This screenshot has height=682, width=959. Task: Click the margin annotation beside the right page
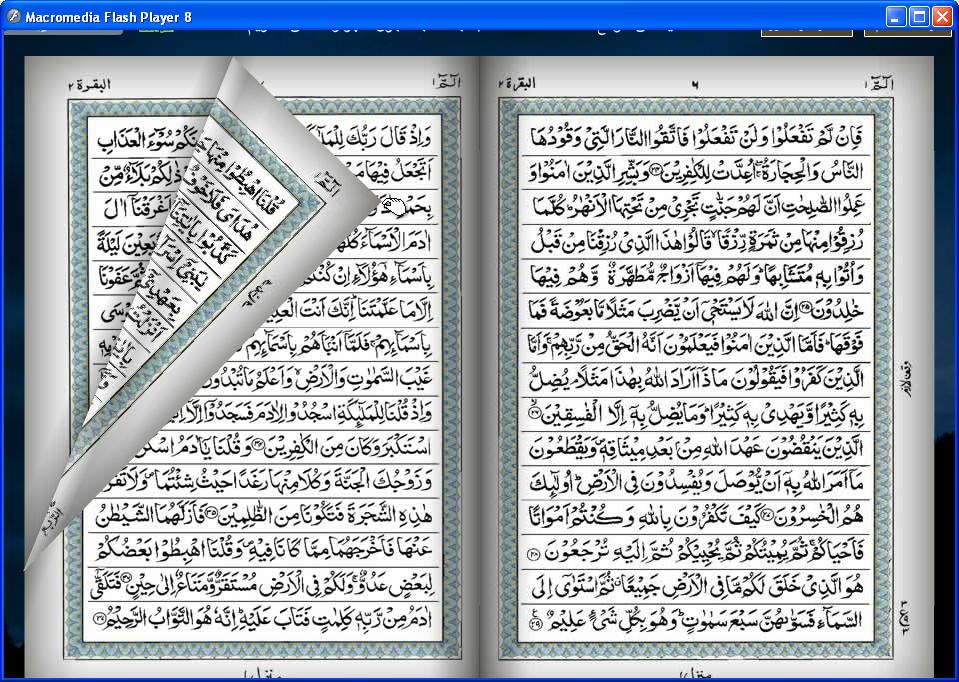907,378
